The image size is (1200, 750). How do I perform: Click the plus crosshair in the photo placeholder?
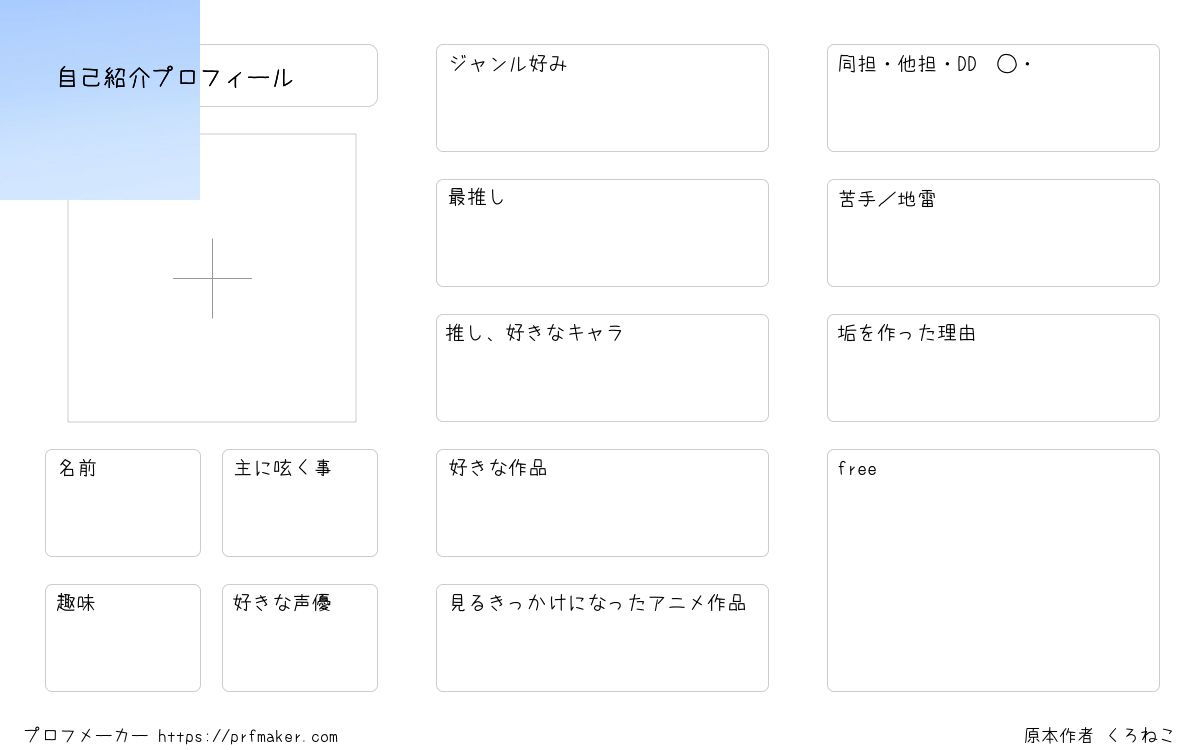click(x=212, y=278)
